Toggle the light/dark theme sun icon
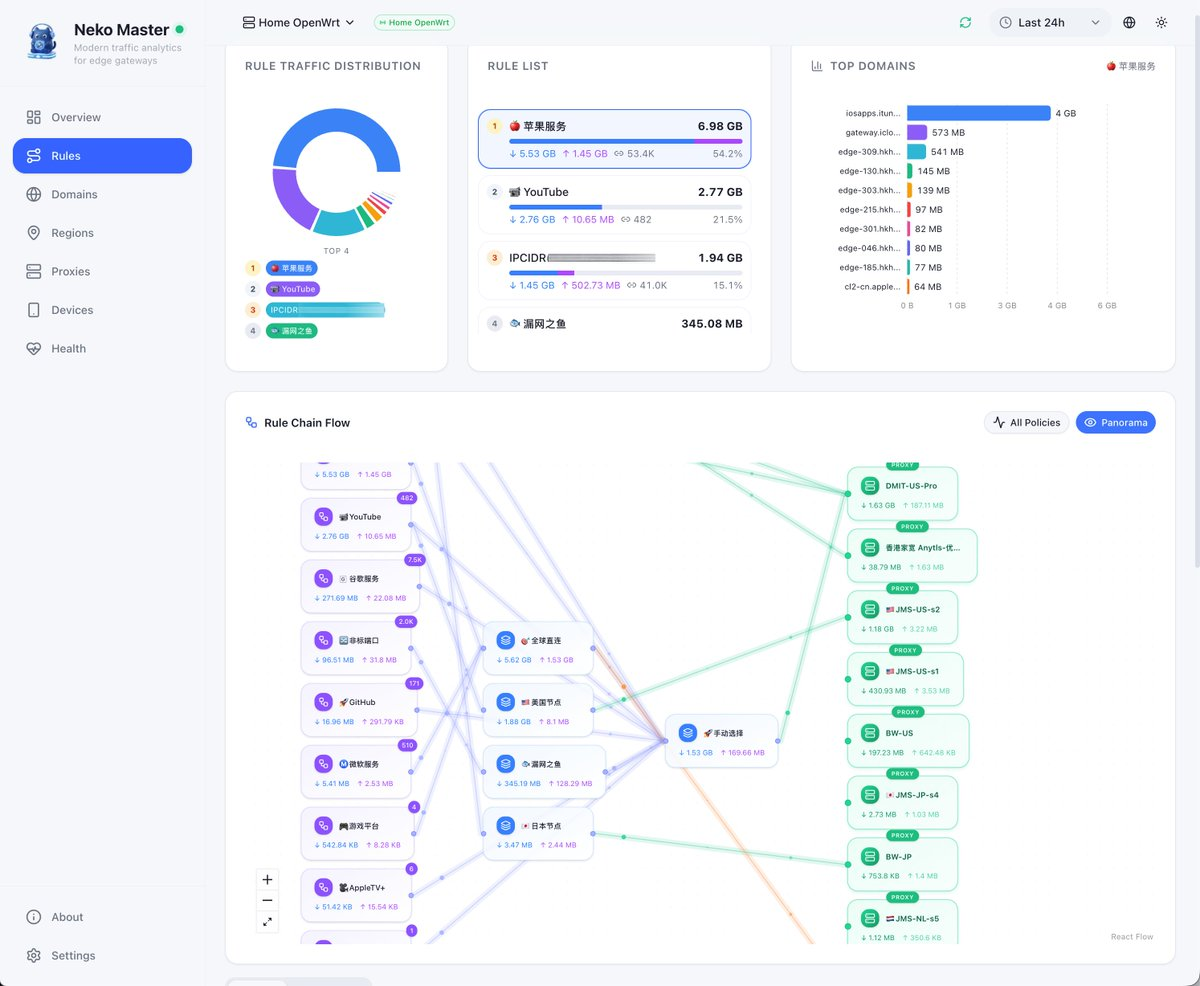Viewport: 1200px width, 986px height. tap(1161, 22)
